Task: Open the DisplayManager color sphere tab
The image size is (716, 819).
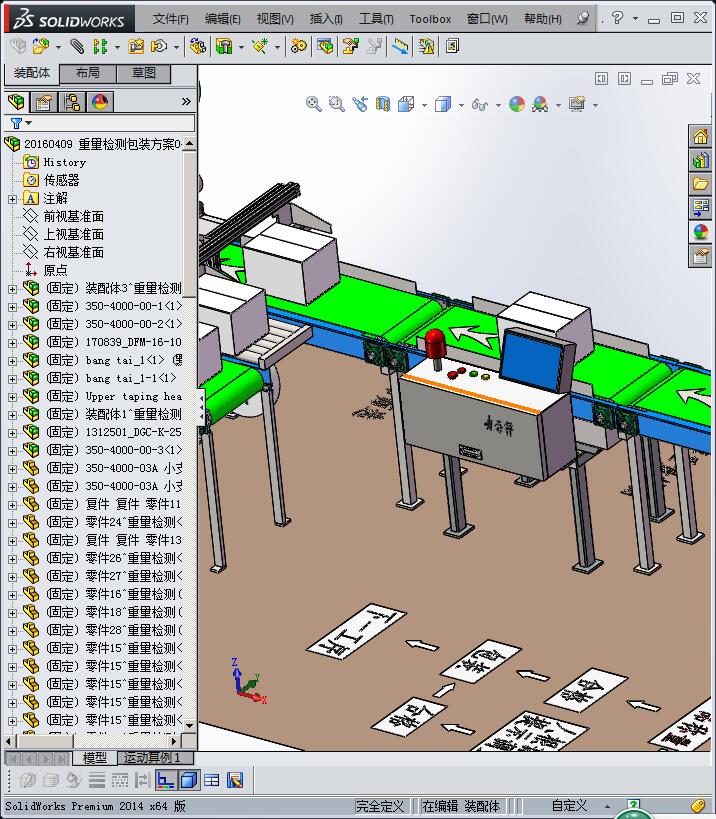Action: pos(100,101)
